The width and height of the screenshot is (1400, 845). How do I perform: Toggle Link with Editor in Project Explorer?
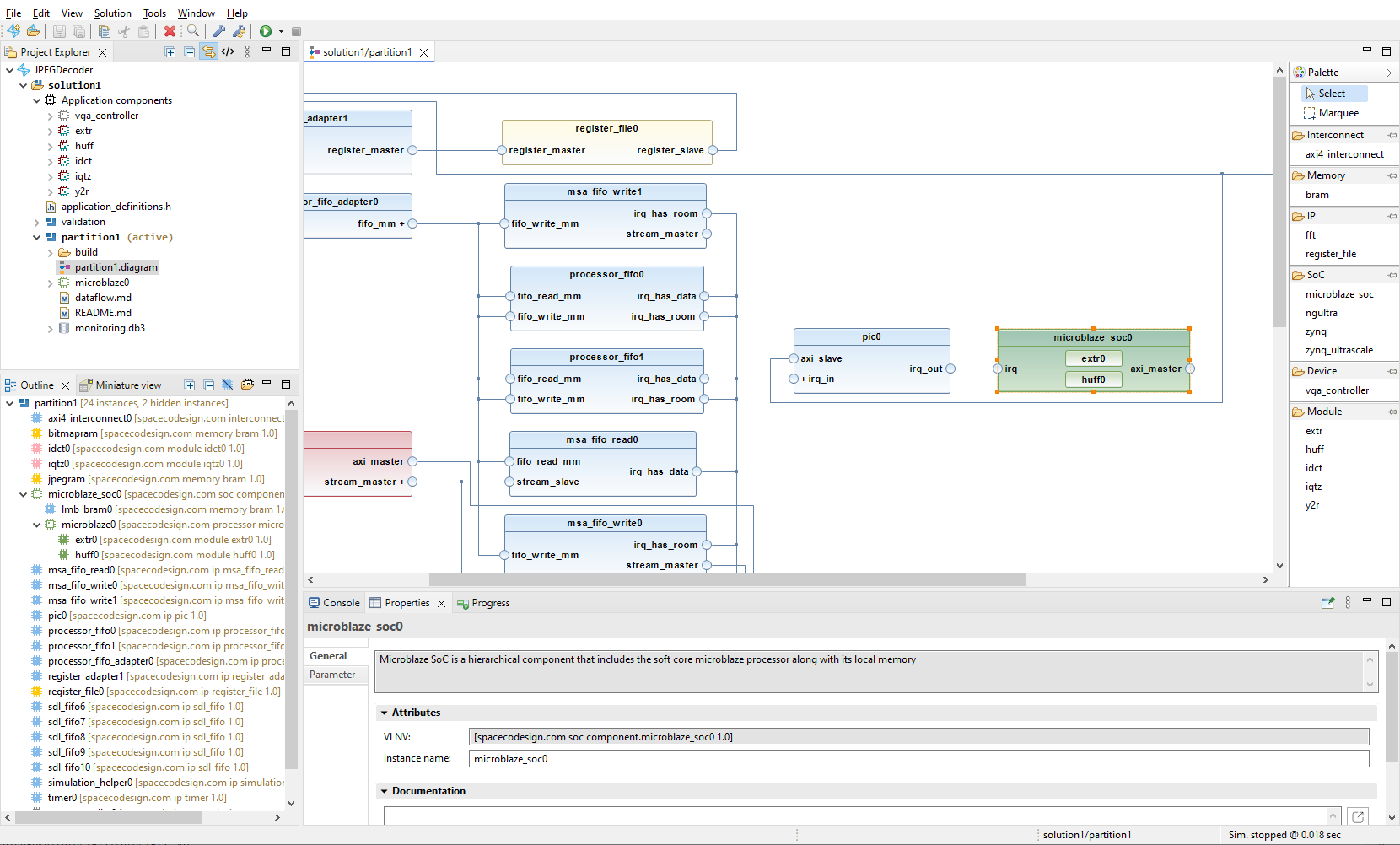coord(208,52)
